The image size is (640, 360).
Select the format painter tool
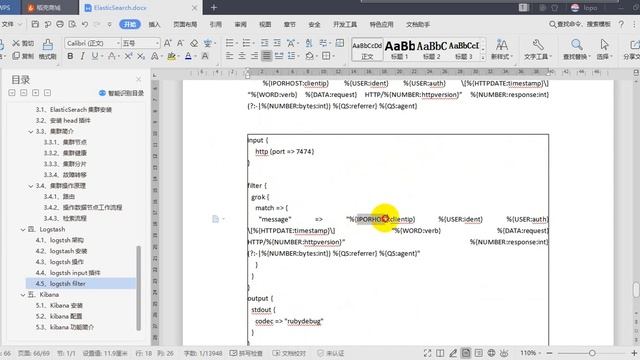pyautogui.click(x=48, y=49)
